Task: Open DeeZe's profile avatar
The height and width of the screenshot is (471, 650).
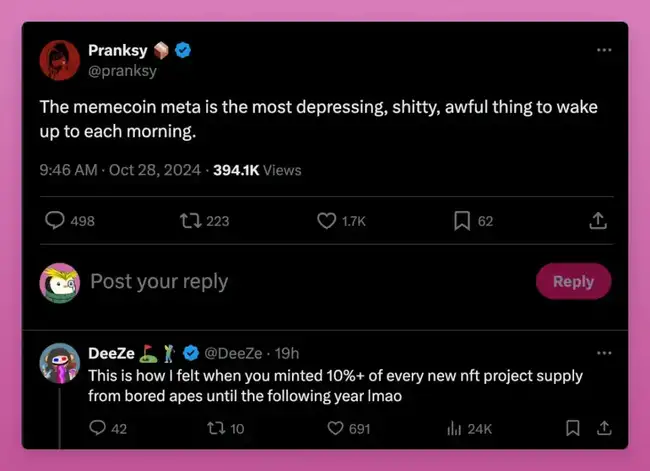Action: [59, 363]
